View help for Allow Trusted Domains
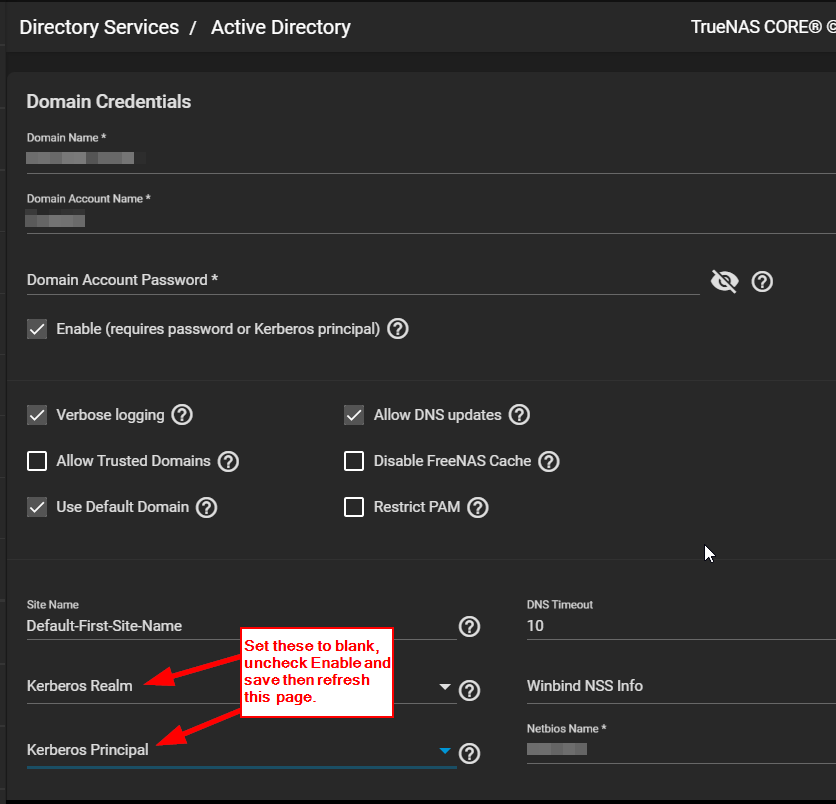Screen dimensions: 836x804 coord(228,461)
